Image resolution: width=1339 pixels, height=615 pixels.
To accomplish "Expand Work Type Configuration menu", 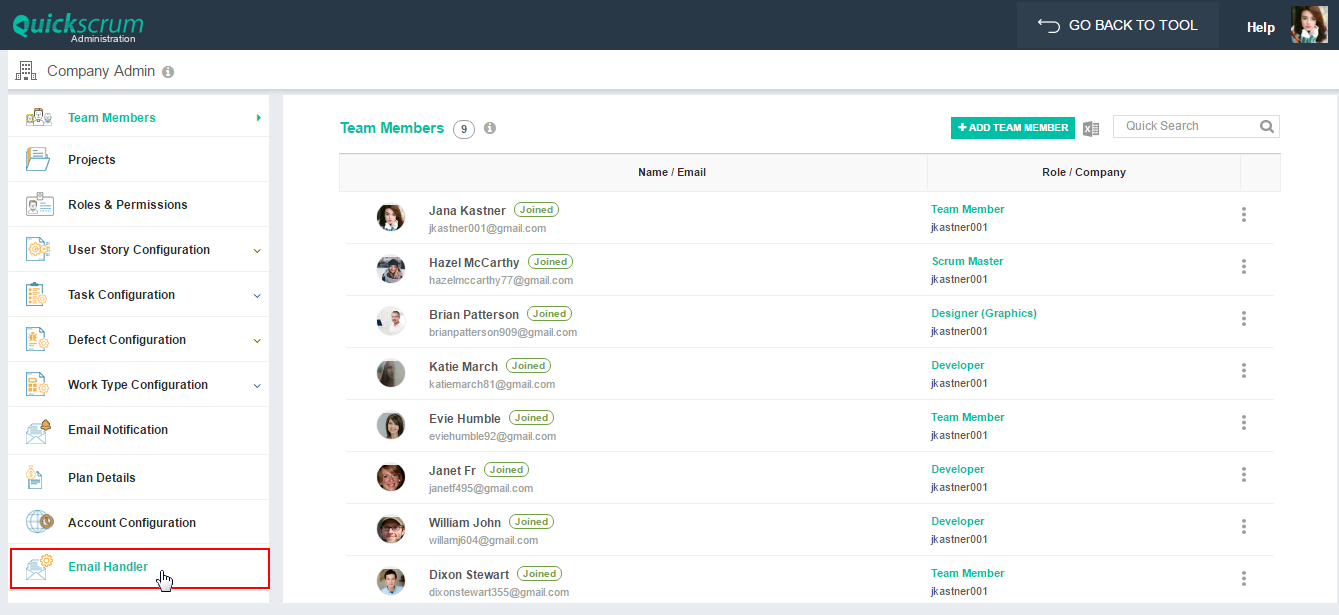I will [257, 386].
